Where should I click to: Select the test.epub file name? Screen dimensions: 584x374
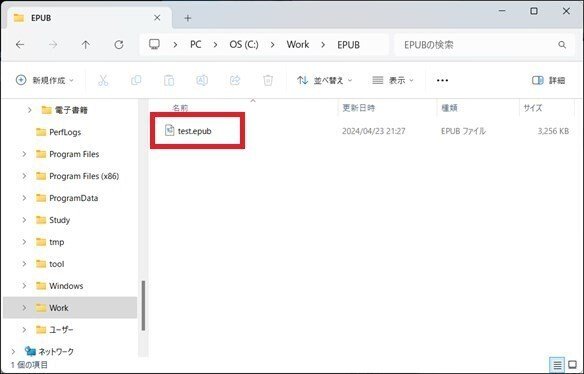194,131
